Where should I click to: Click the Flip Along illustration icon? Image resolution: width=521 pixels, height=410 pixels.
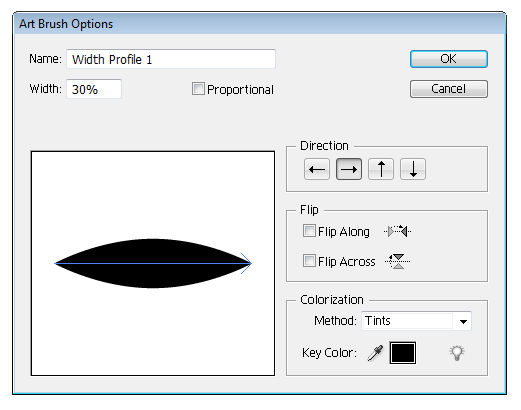397,231
